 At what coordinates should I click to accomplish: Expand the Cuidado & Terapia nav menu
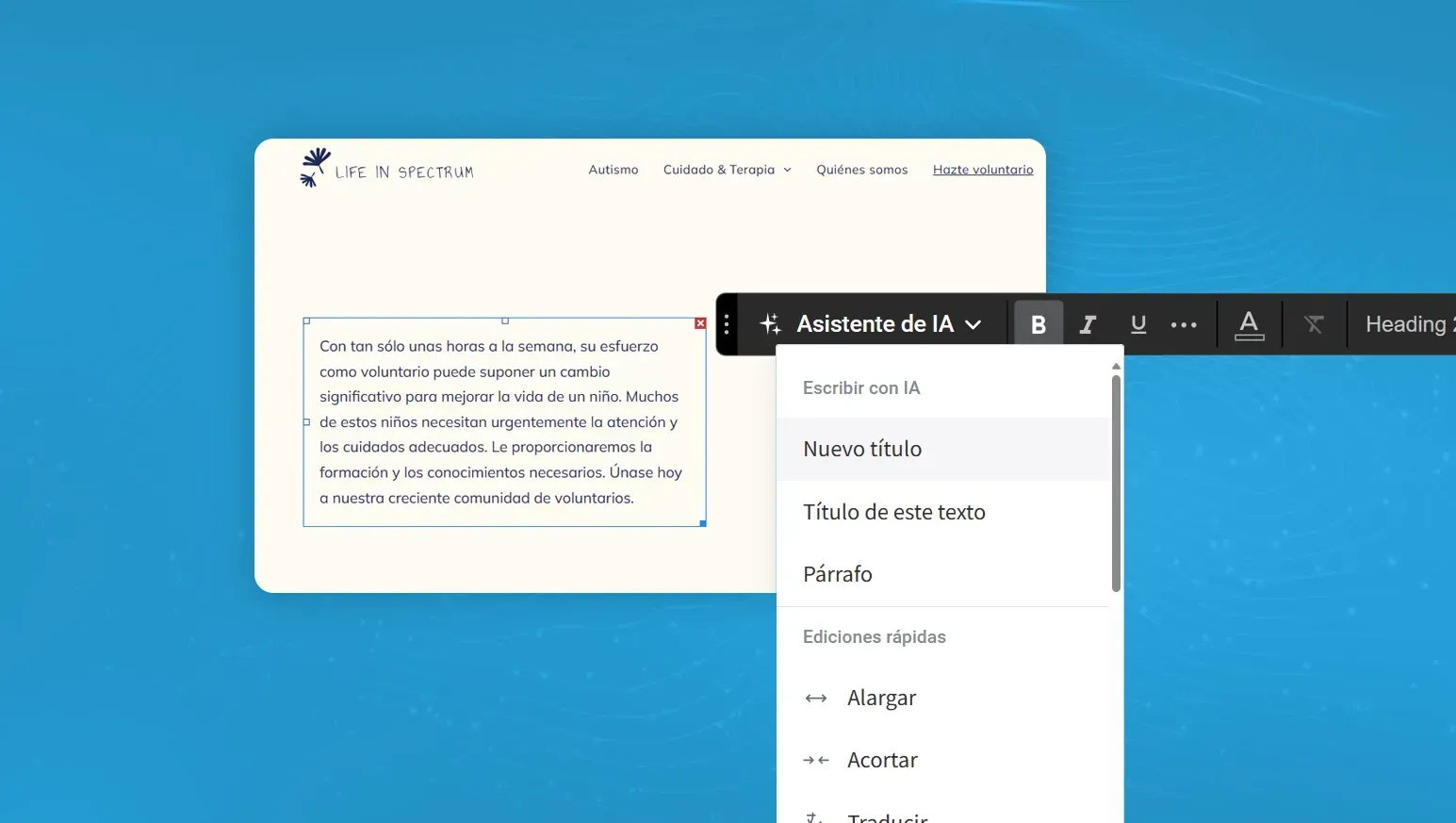tap(727, 170)
